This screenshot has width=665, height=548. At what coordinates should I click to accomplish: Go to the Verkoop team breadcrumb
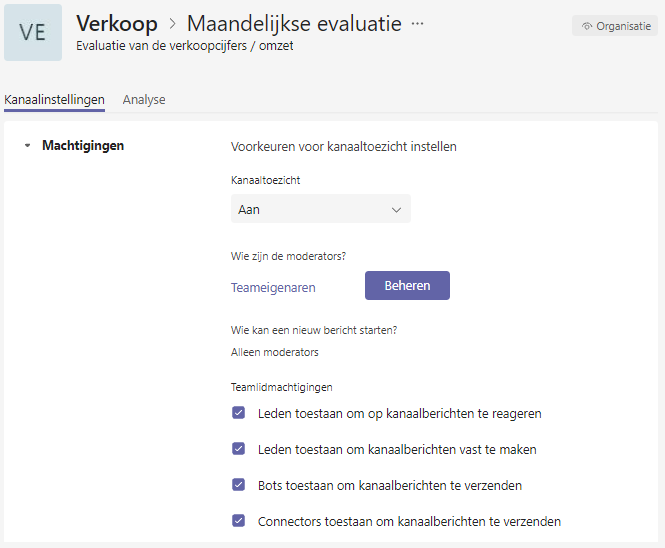coord(117,24)
